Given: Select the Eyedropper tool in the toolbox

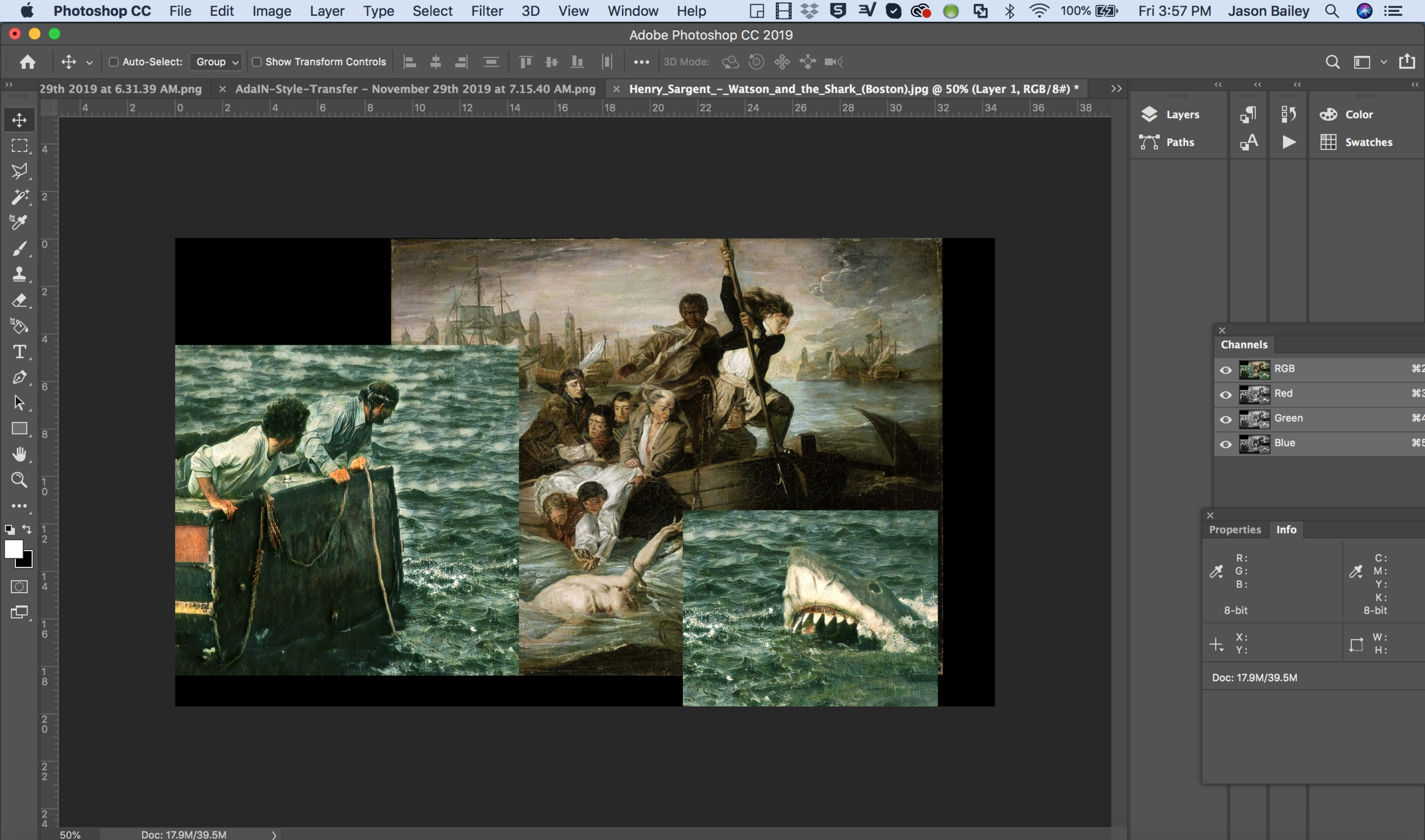Looking at the screenshot, I should 19,222.
